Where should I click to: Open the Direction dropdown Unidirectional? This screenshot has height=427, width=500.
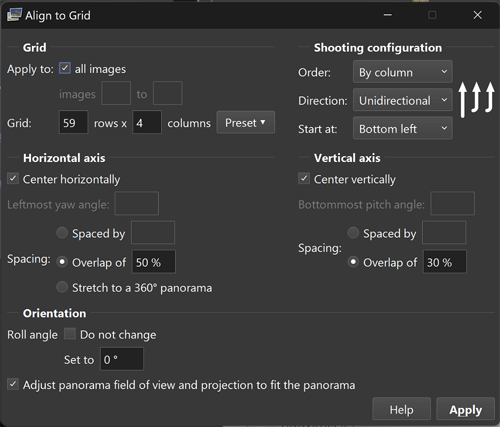403,100
